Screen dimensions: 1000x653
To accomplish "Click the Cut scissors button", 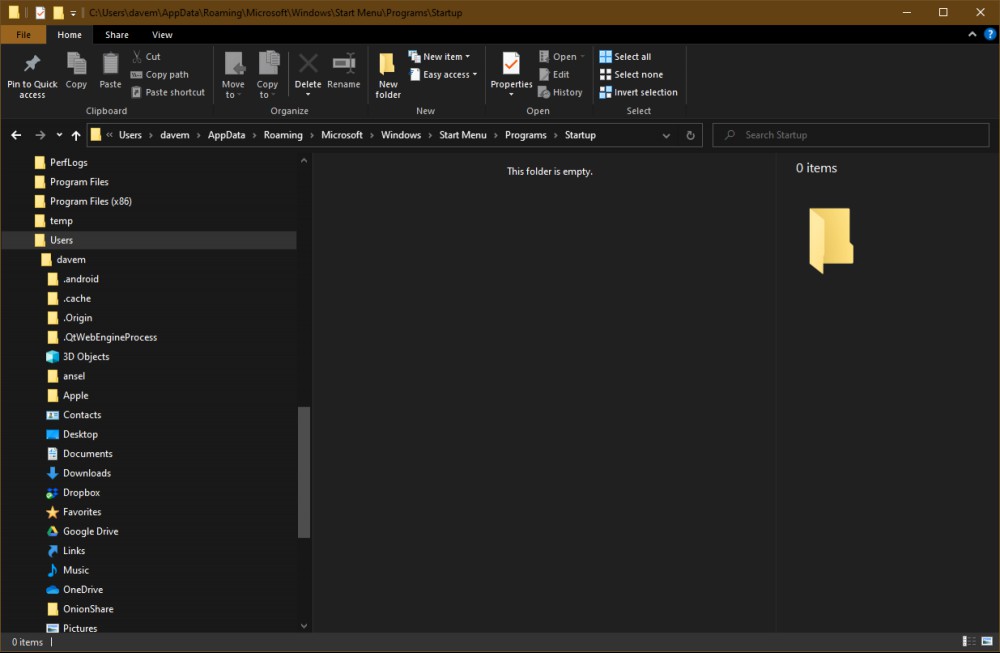I will pyautogui.click(x=146, y=57).
